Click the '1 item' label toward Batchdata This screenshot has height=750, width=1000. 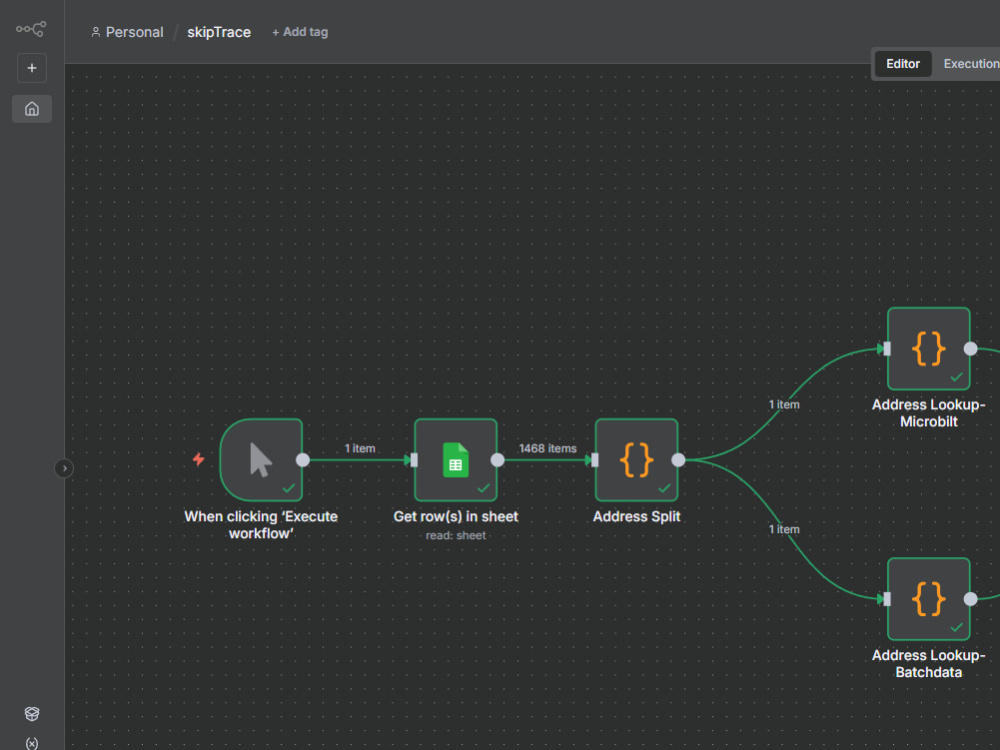point(784,529)
